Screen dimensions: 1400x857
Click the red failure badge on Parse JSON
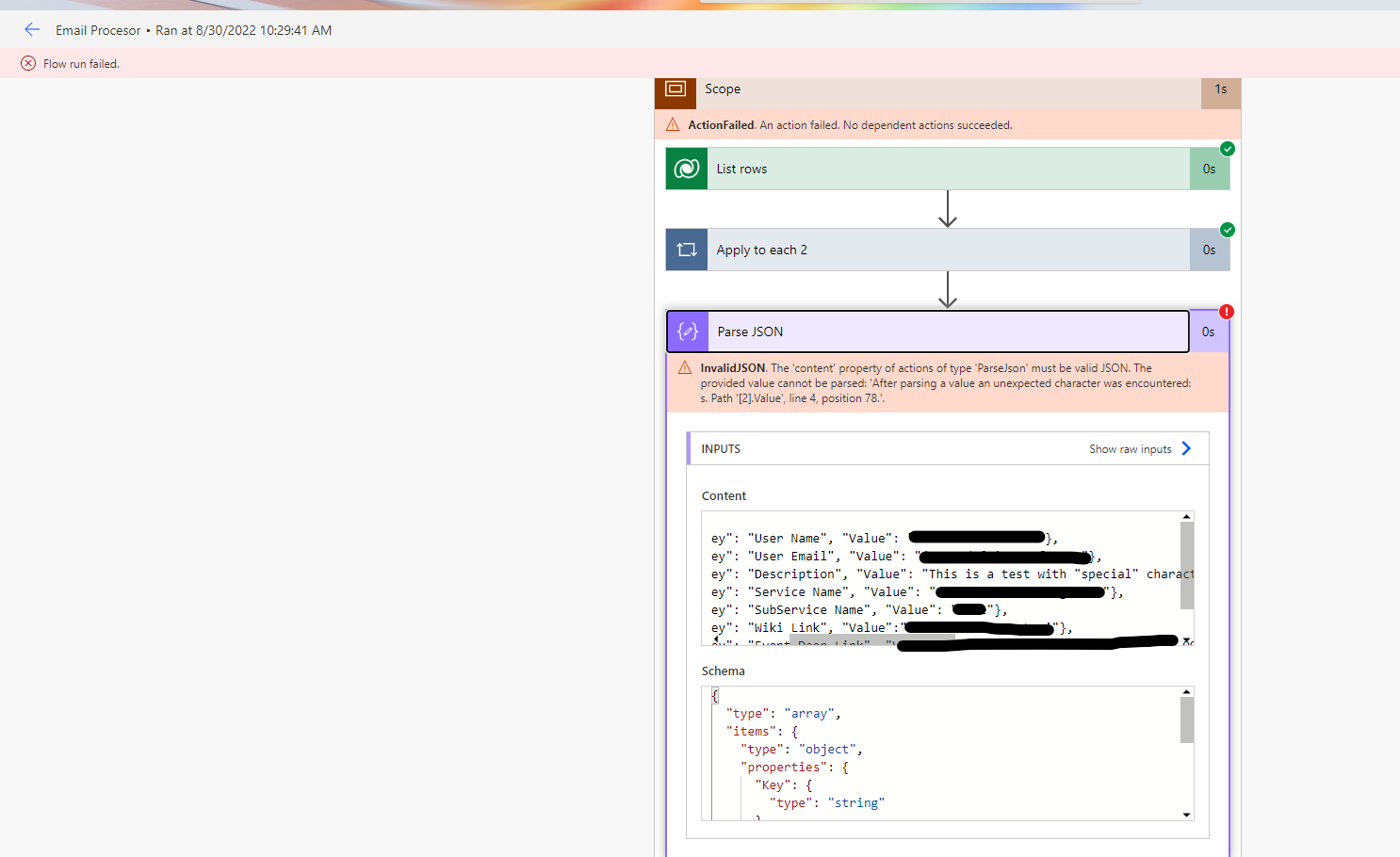(x=1227, y=311)
